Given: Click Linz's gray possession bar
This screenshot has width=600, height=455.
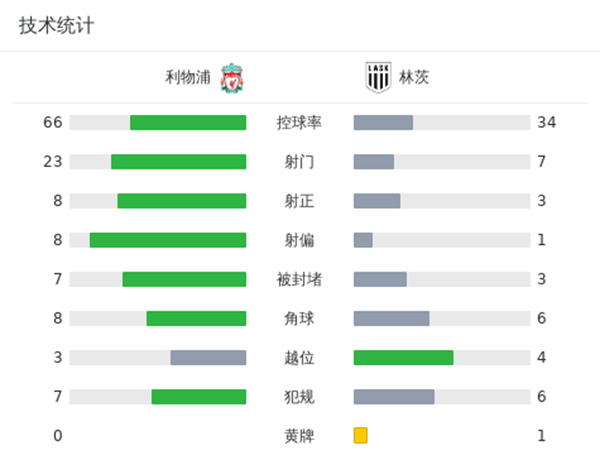Looking at the screenshot, I should click(x=383, y=123).
